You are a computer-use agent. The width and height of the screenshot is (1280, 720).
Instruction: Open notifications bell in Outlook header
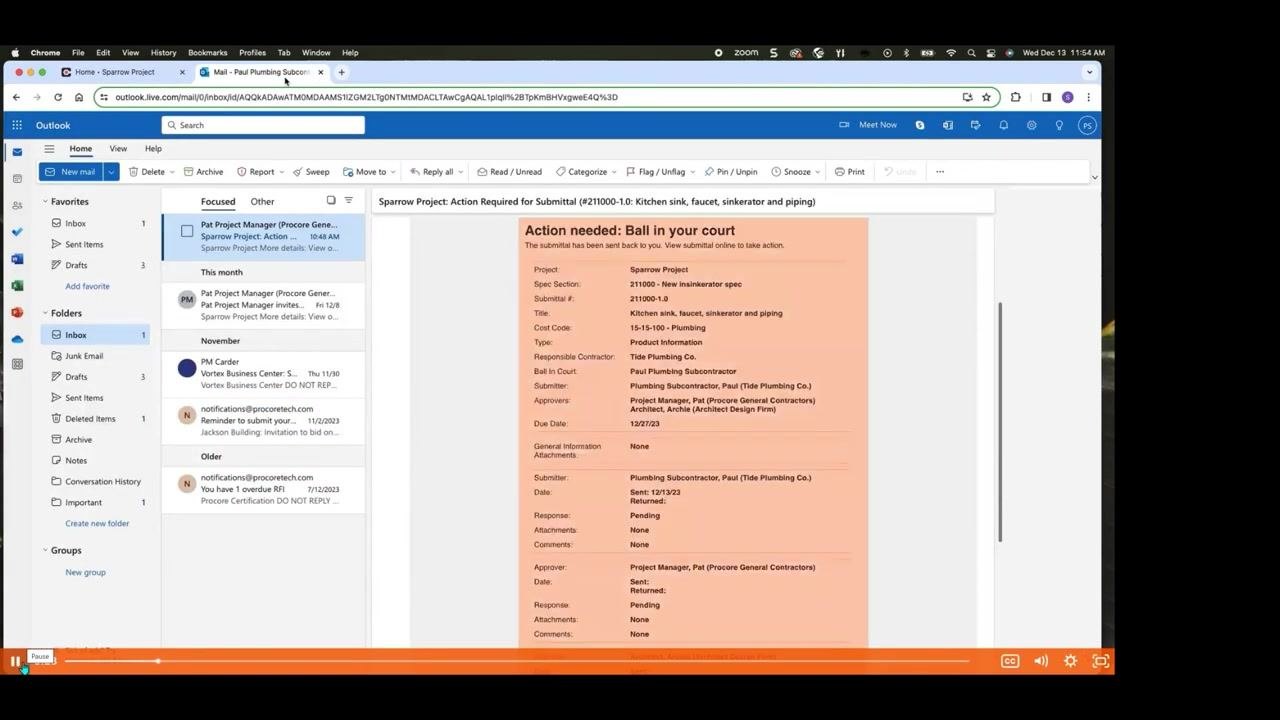tap(1003, 125)
